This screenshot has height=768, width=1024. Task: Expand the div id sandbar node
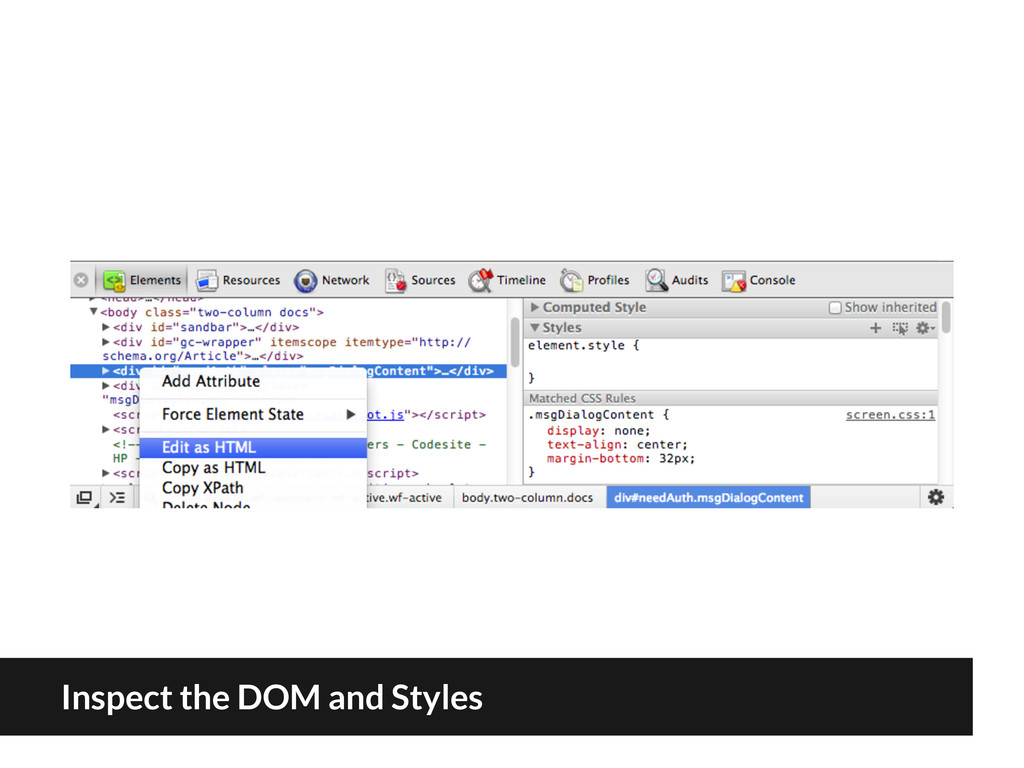point(106,327)
